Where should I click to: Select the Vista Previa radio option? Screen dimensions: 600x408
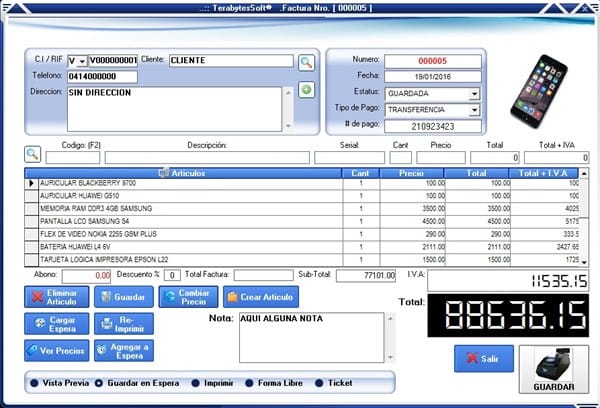(34, 383)
